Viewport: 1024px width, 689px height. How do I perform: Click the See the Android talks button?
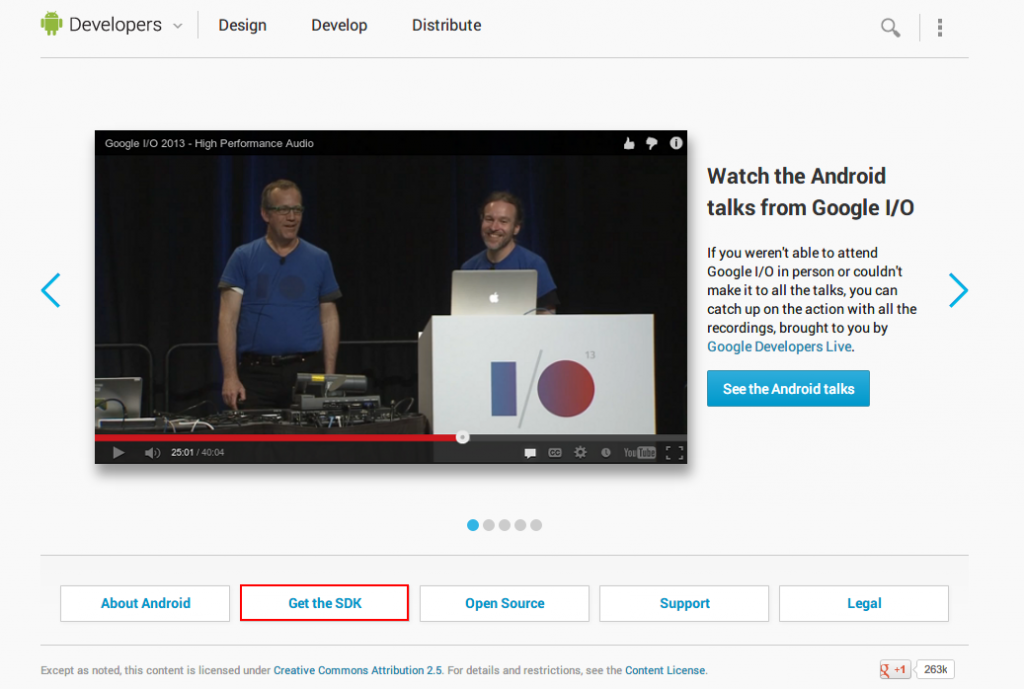click(x=788, y=389)
